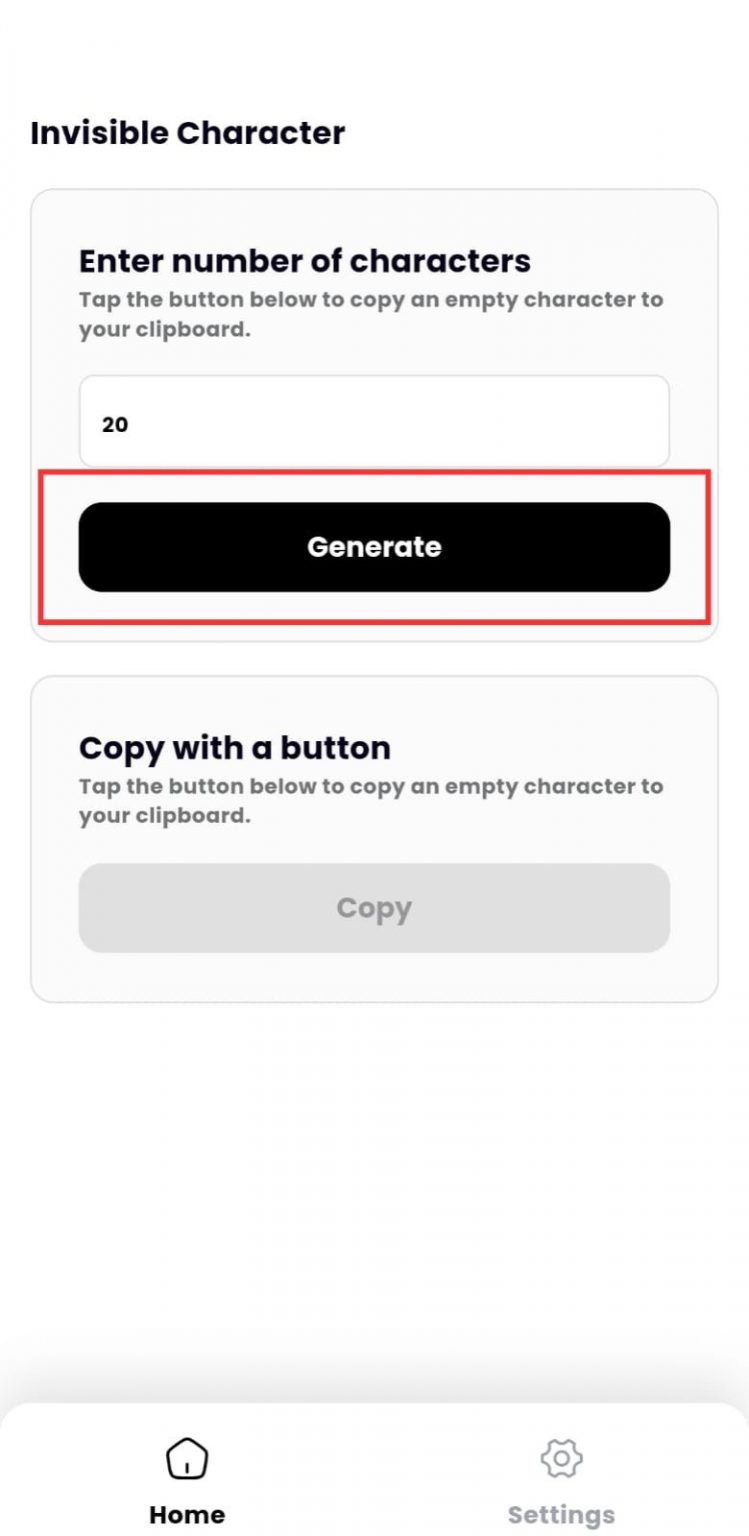Switch to the Settings tab label

tap(561, 1514)
